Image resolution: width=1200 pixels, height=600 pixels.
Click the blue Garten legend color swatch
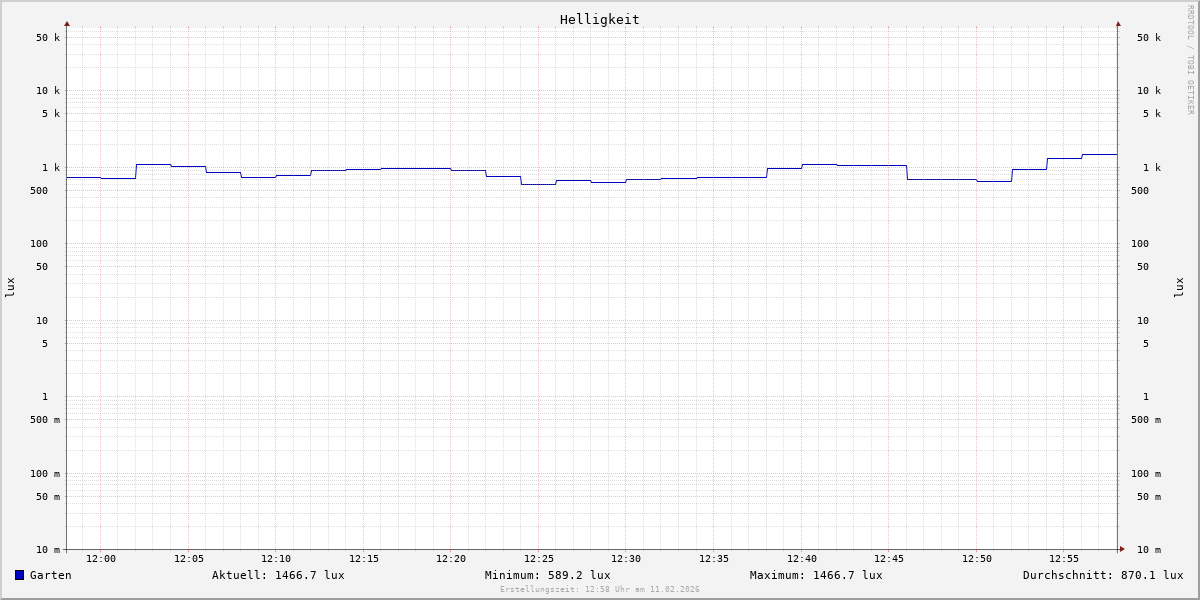click(19, 575)
